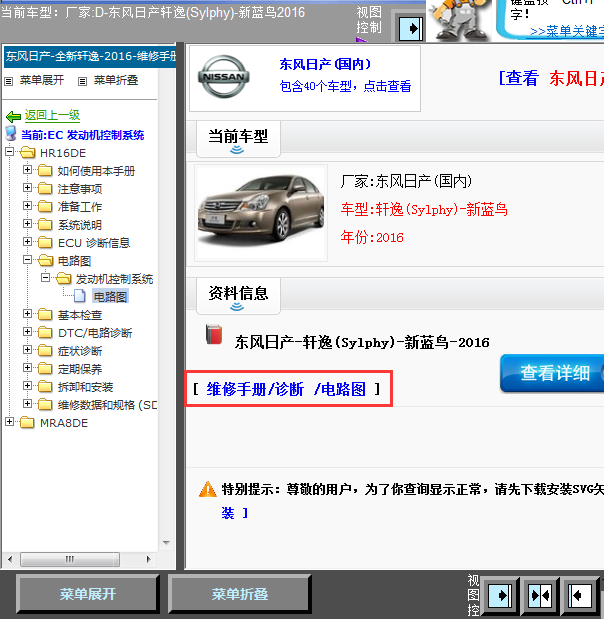Click the ECU 诊断信息 folder icon
Viewport: 604px width, 619px height.
click(x=45, y=242)
